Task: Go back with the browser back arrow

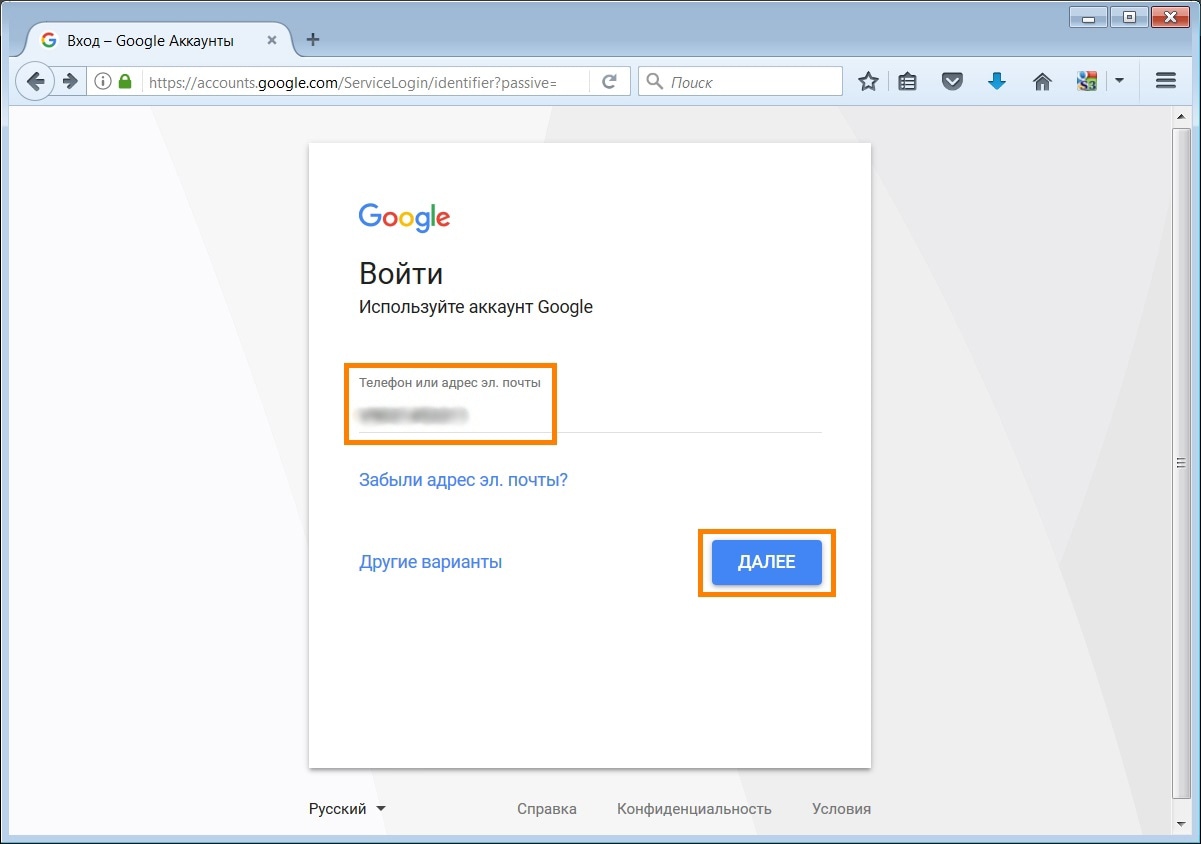Action: click(x=35, y=82)
